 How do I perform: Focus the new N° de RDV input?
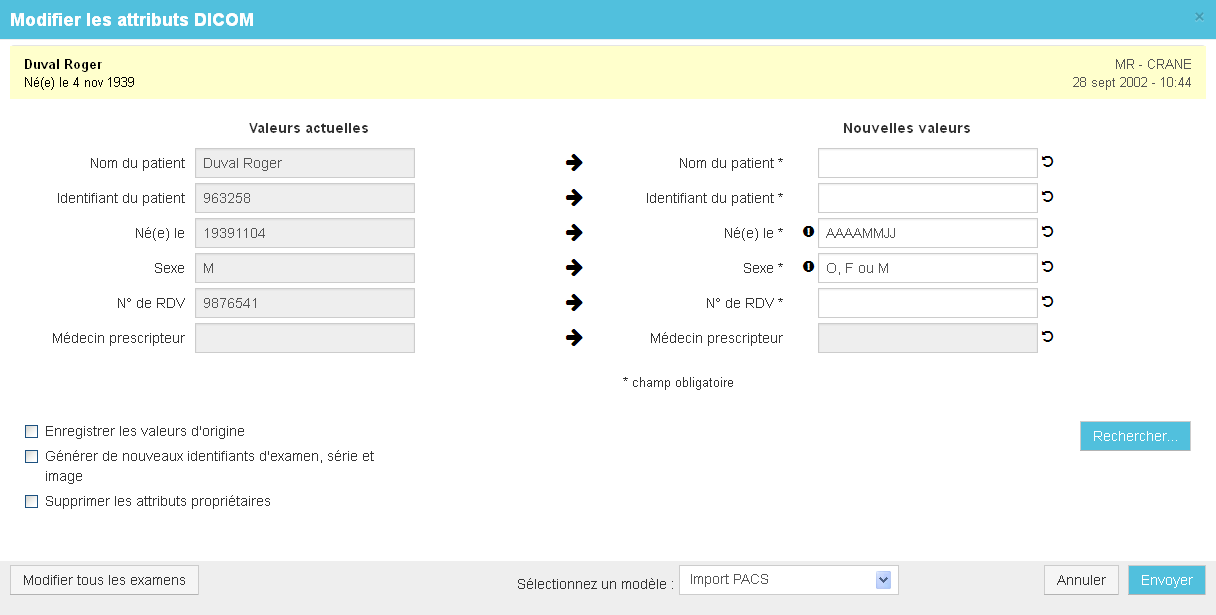point(928,303)
